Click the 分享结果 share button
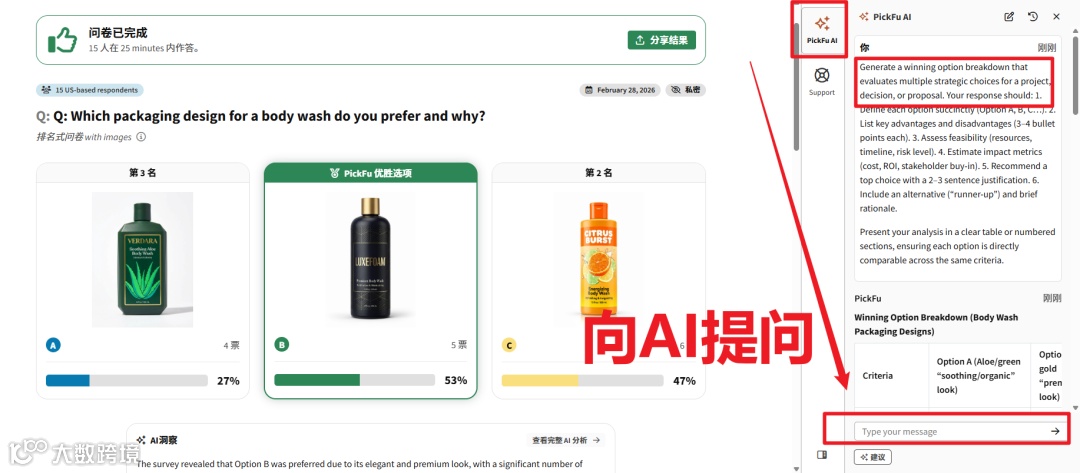 tap(662, 40)
